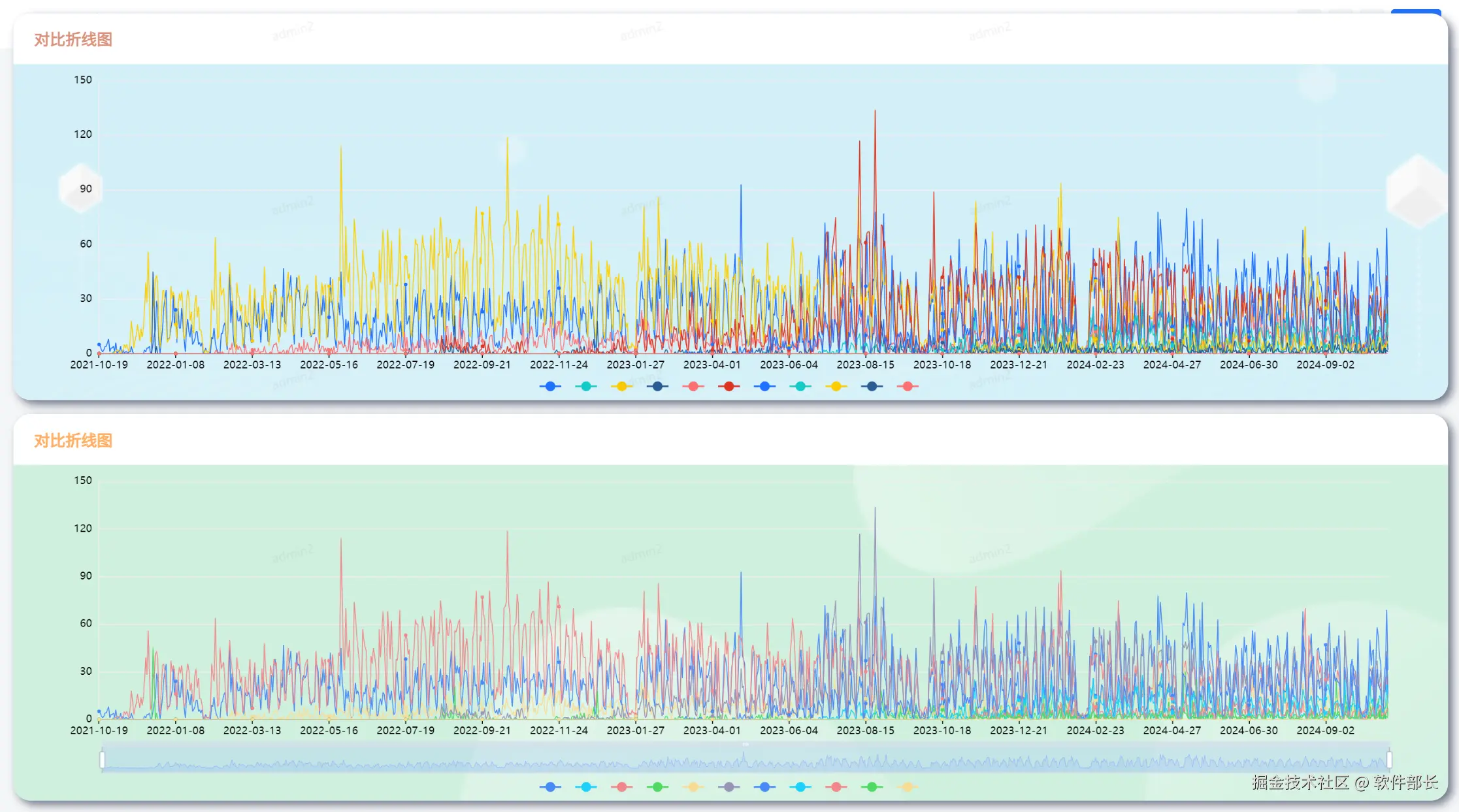Click middle of the zoom range preview bar
The width and height of the screenshot is (1459, 812).
[745, 760]
